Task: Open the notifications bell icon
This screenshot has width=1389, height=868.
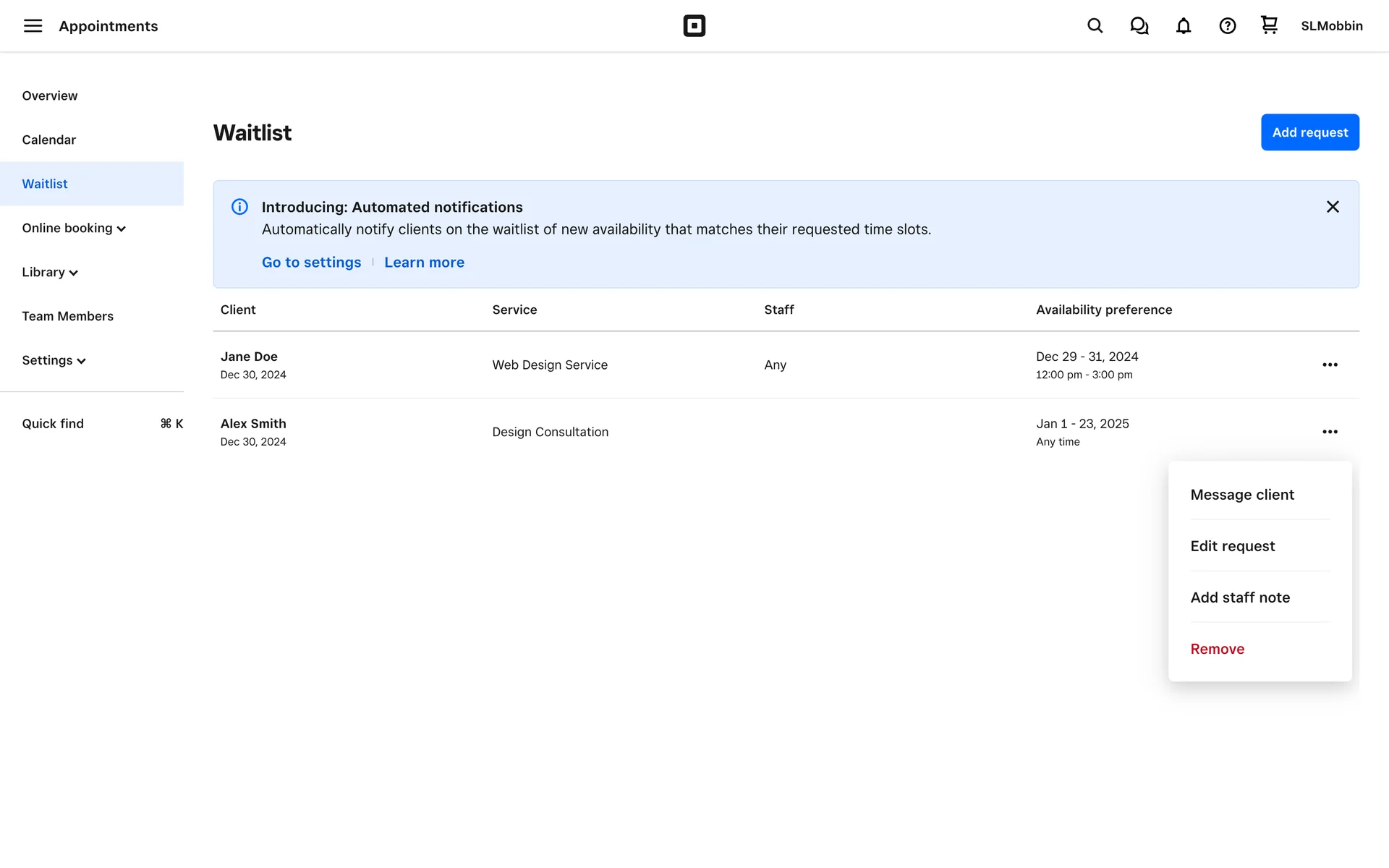Action: [x=1183, y=26]
